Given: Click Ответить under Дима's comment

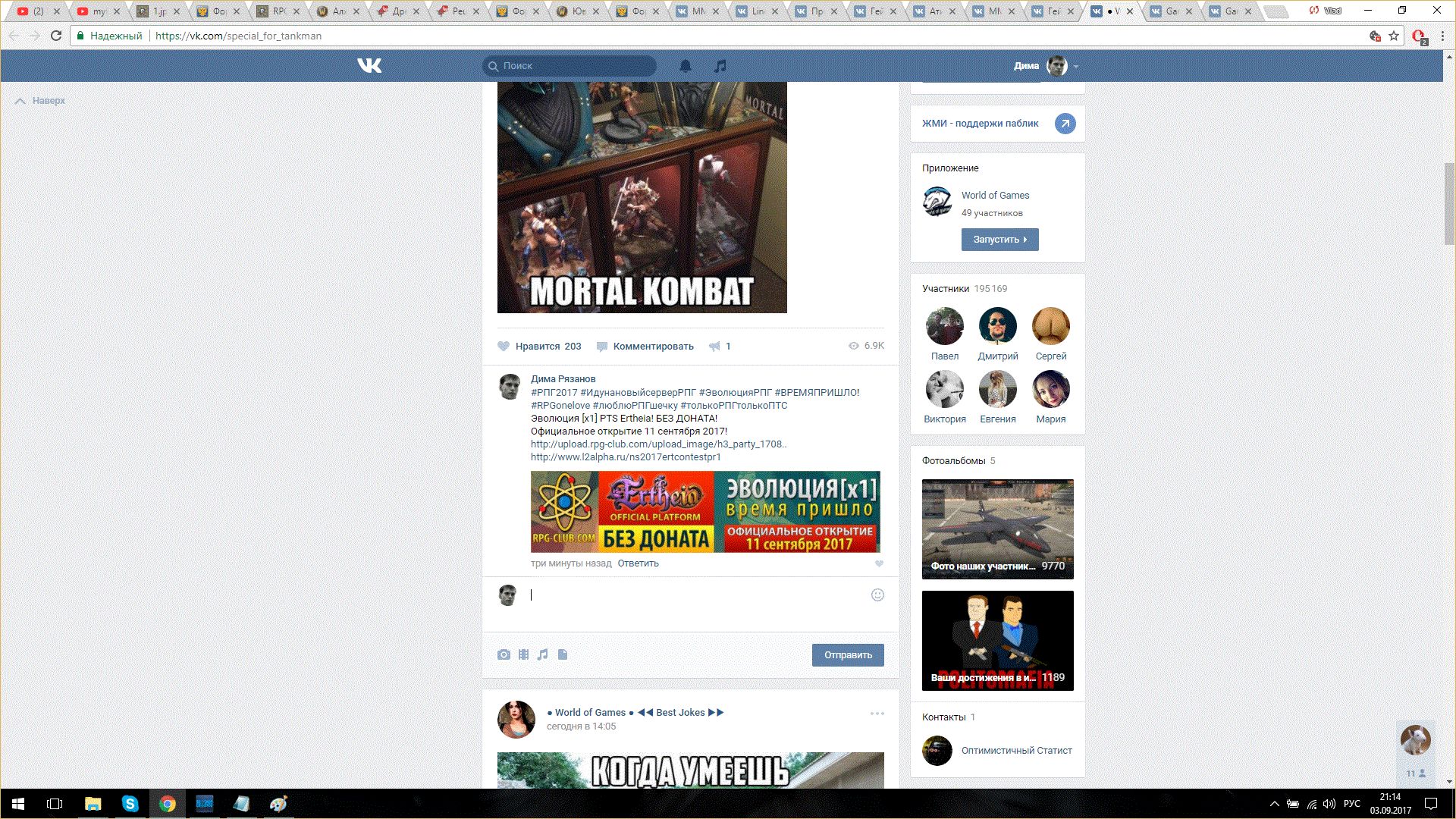Looking at the screenshot, I should (x=638, y=563).
